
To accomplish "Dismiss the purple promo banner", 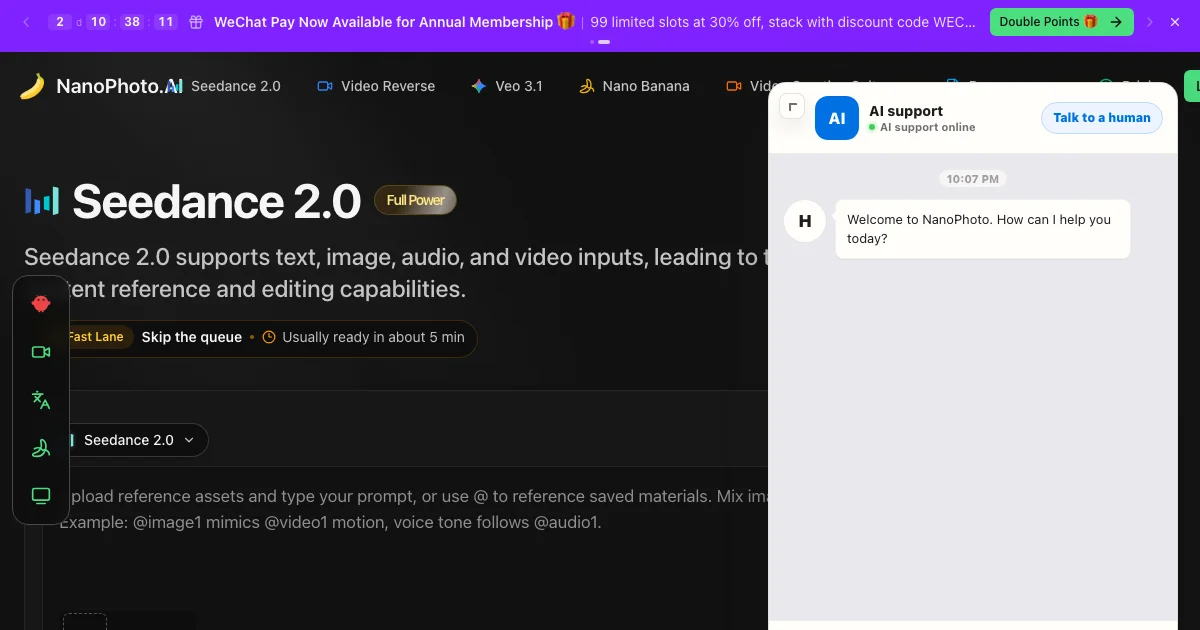I will [1175, 22].
